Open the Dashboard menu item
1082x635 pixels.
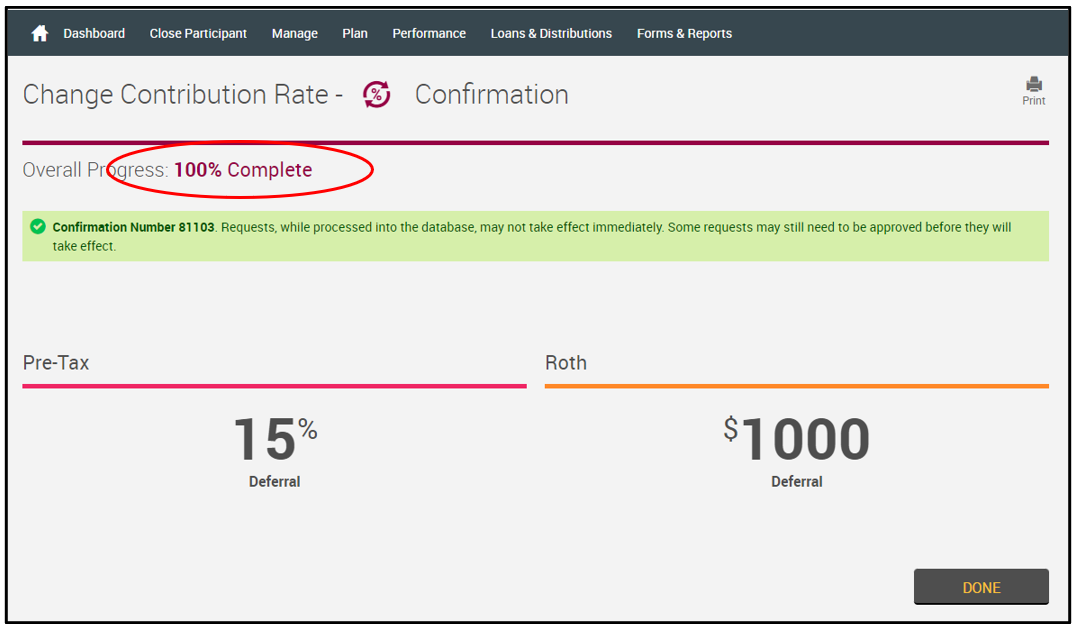(94, 34)
